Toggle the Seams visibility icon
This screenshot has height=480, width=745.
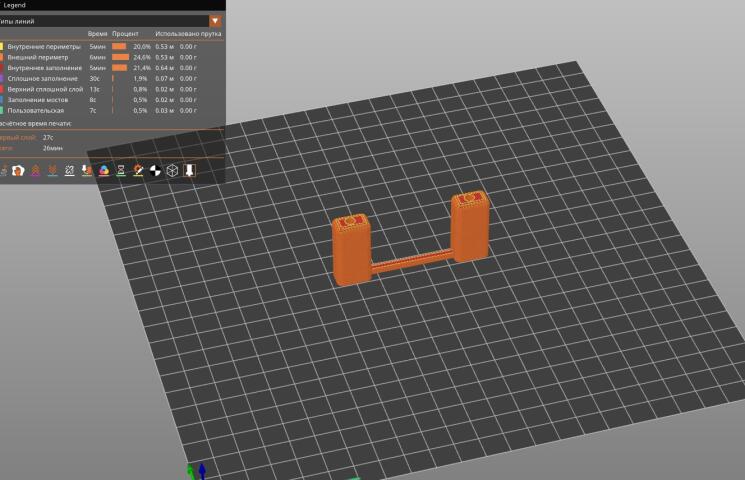click(x=69, y=170)
